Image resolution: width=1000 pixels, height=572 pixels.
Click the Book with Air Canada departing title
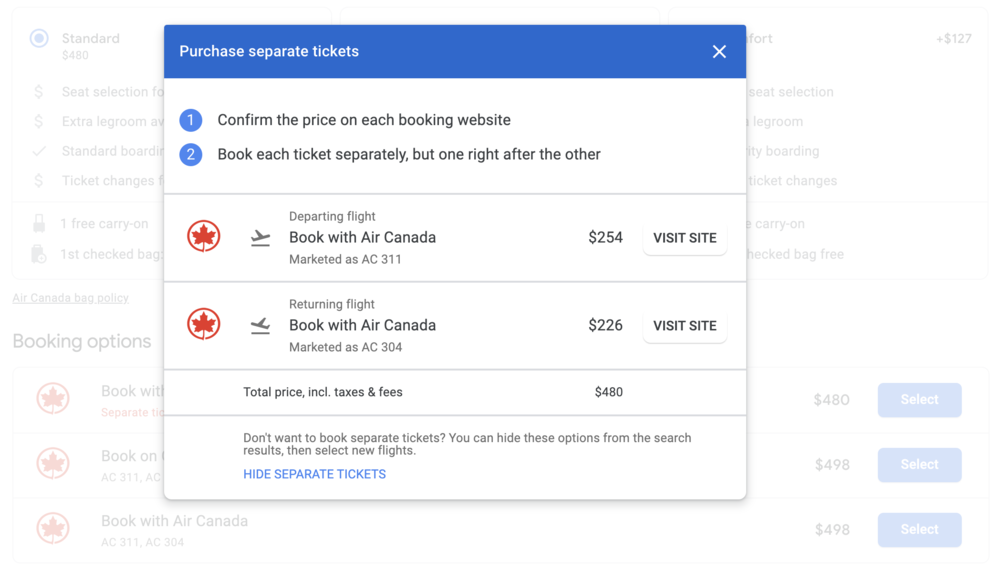[x=362, y=238]
